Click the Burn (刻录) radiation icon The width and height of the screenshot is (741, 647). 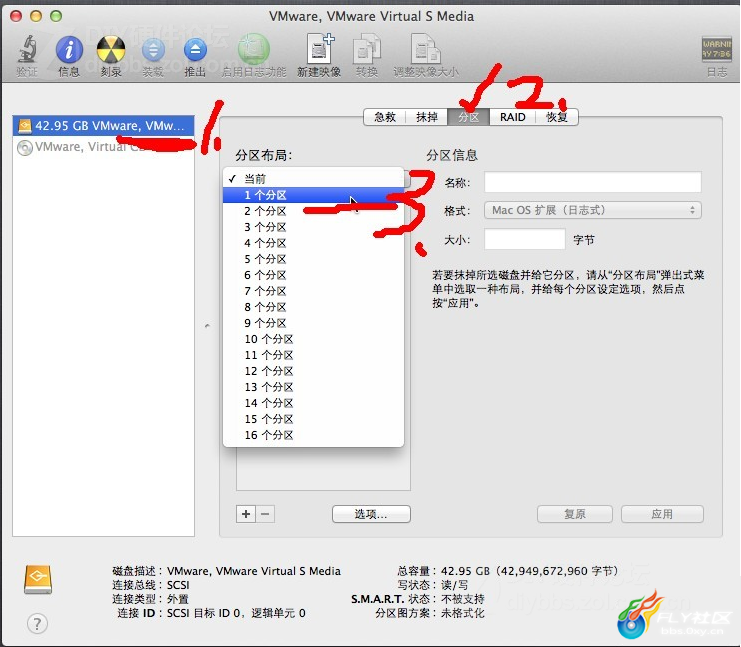coord(111,49)
